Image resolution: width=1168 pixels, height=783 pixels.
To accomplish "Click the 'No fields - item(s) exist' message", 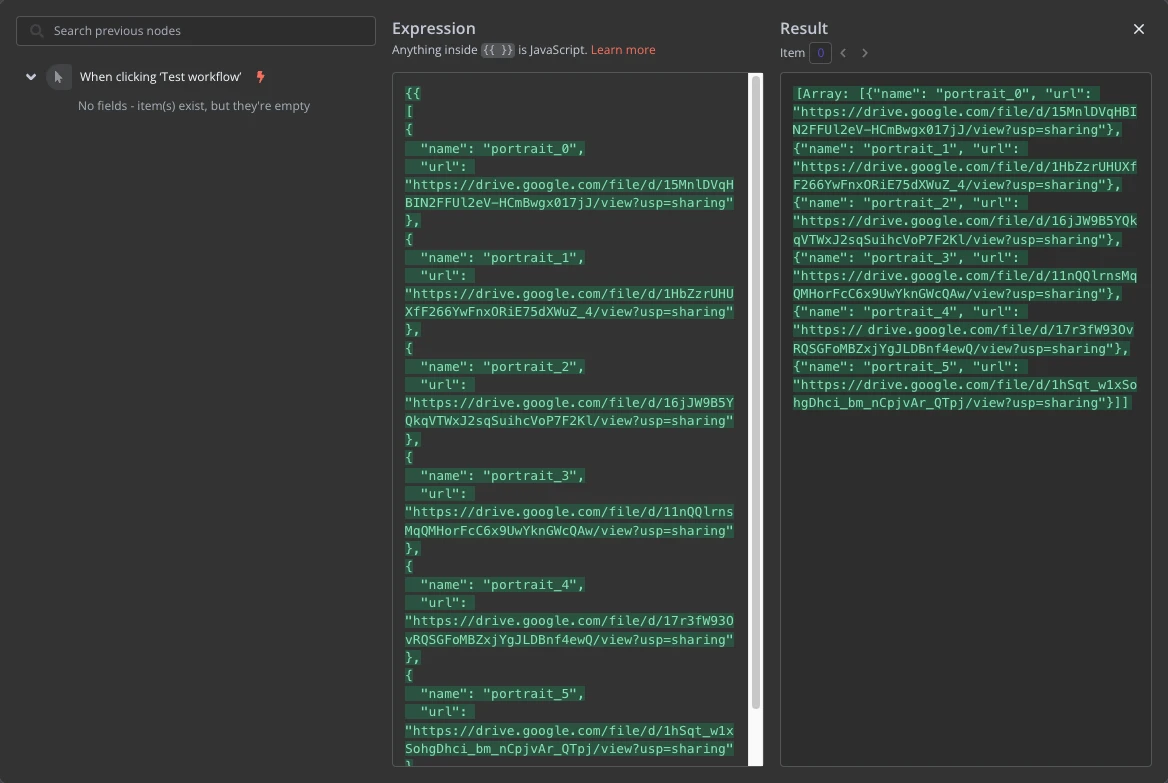I will tap(194, 106).
